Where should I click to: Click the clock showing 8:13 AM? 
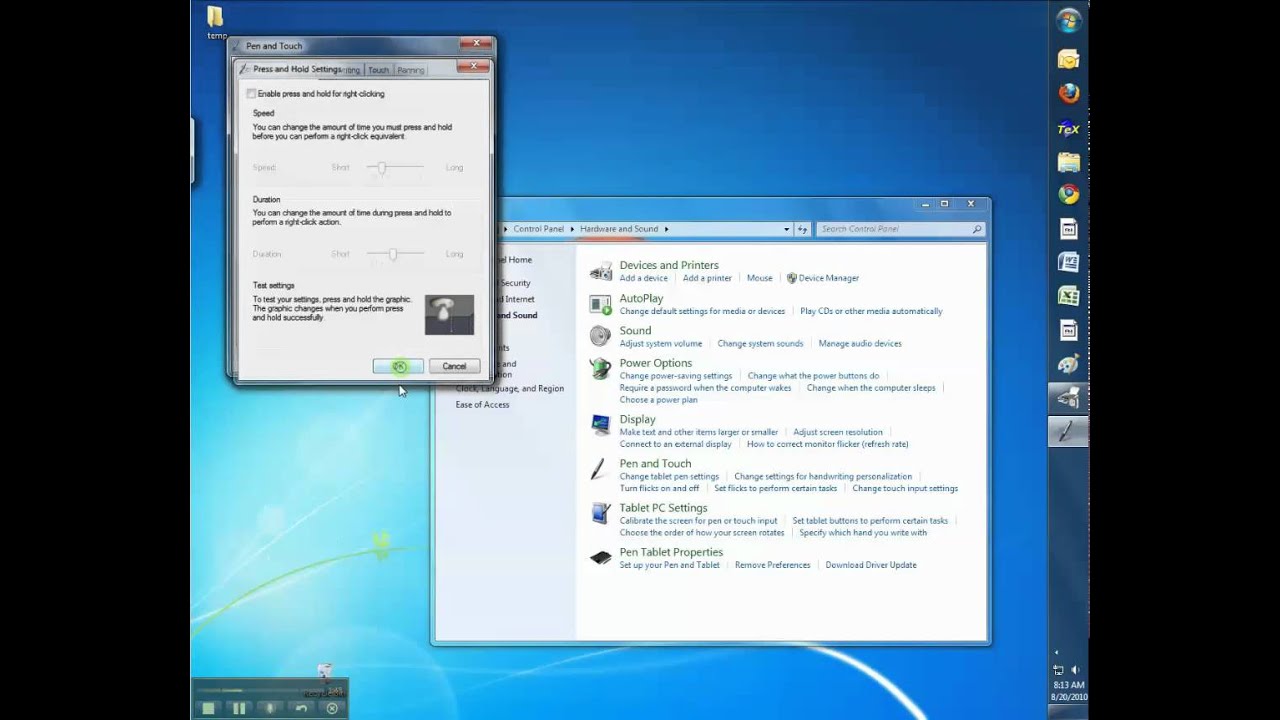pos(1069,685)
